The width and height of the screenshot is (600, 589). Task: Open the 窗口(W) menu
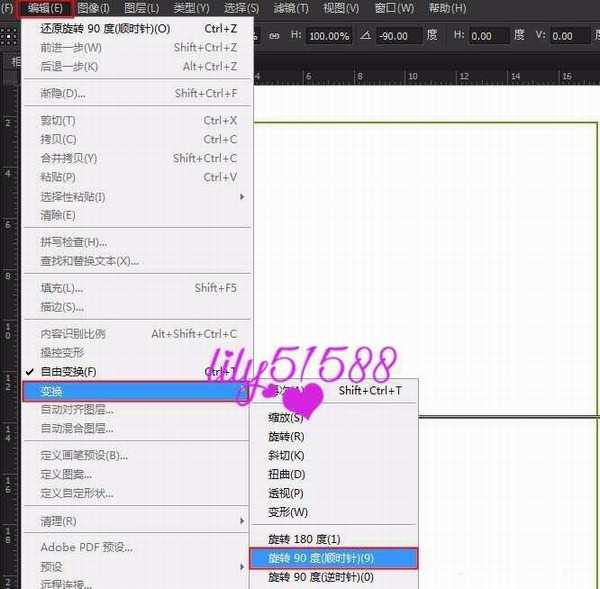point(393,9)
